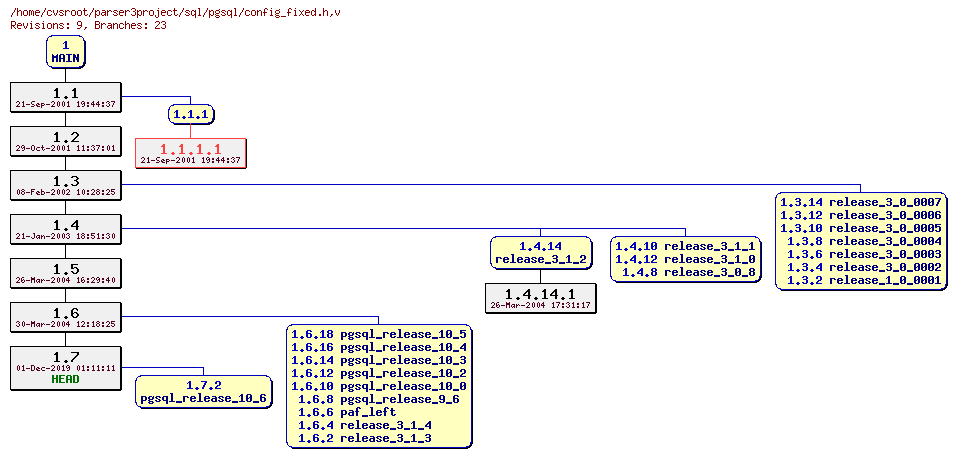
Task: Open revision 1.2 dated 29-Oct-2001
Action: (x=66, y=141)
